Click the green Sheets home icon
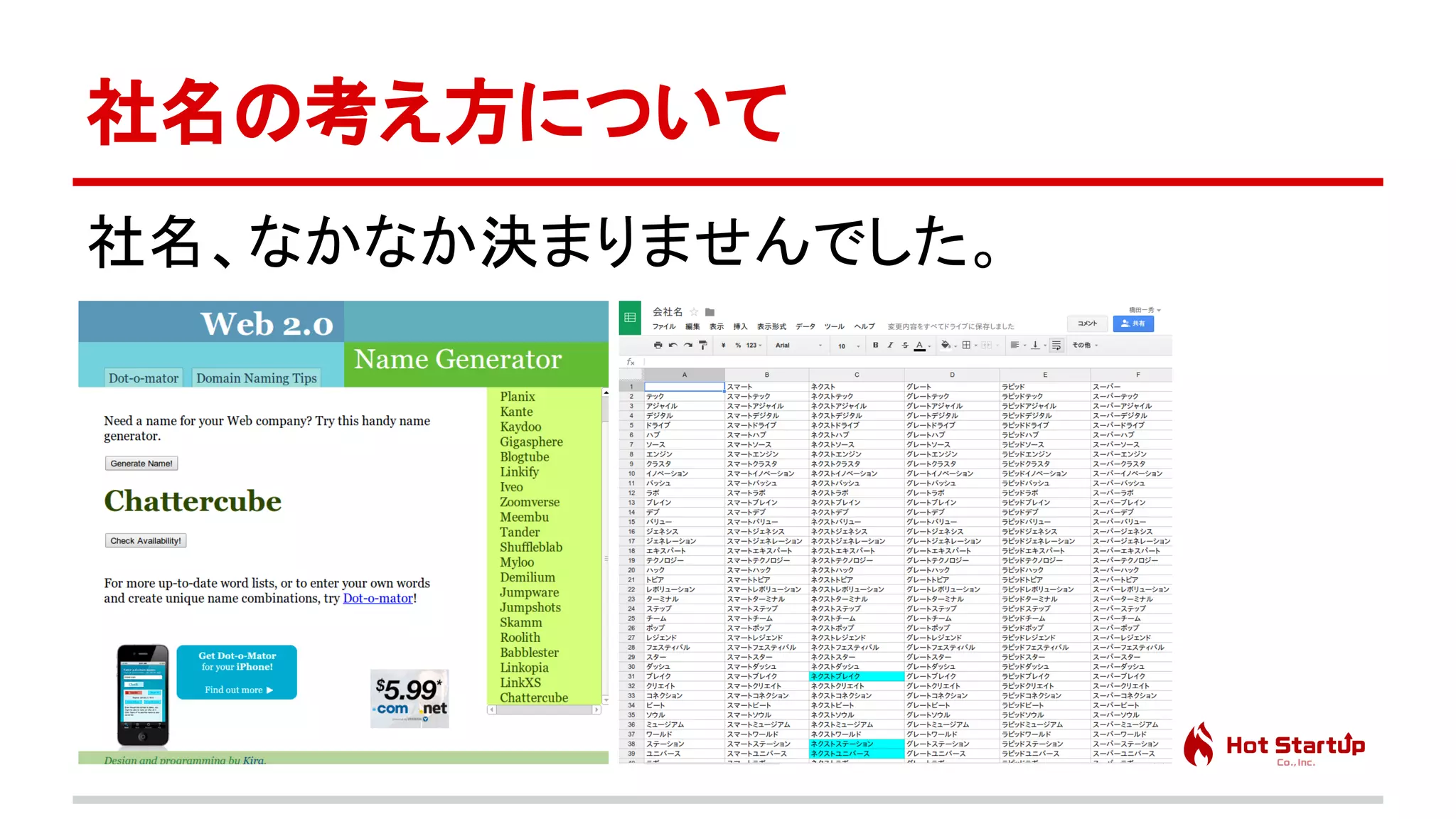 (x=630, y=318)
